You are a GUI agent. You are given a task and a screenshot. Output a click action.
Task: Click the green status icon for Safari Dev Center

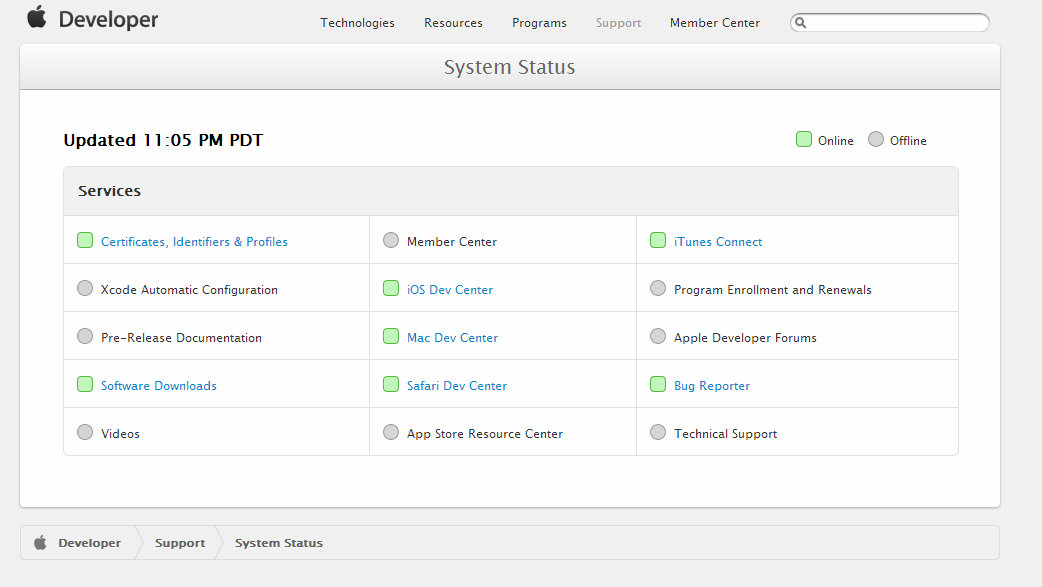[x=391, y=384]
